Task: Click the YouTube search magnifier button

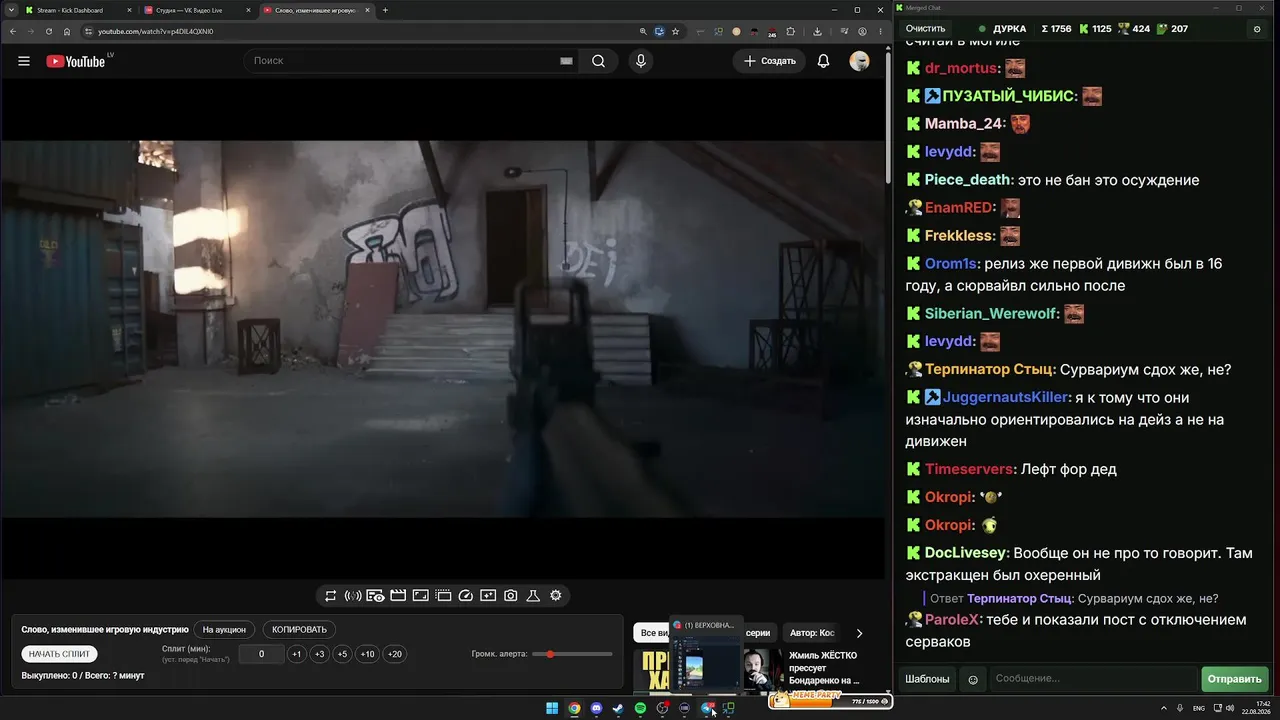Action: [598, 61]
